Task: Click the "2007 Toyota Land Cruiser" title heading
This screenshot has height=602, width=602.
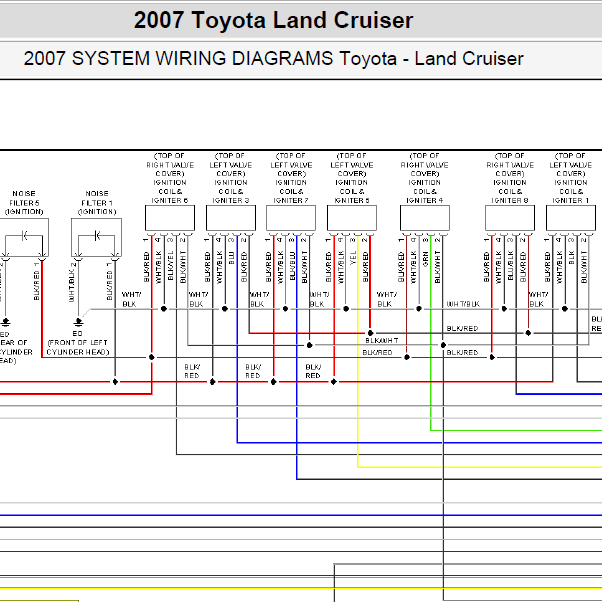Action: pyautogui.click(x=273, y=20)
